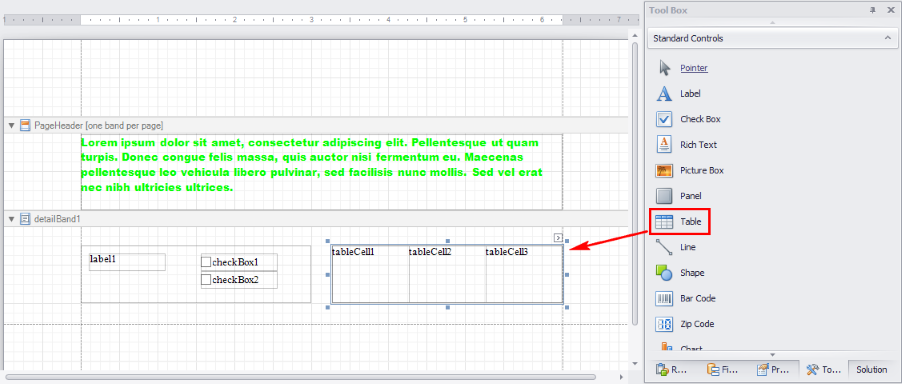Click the label1 control on the report
The image size is (902, 384).
127,262
